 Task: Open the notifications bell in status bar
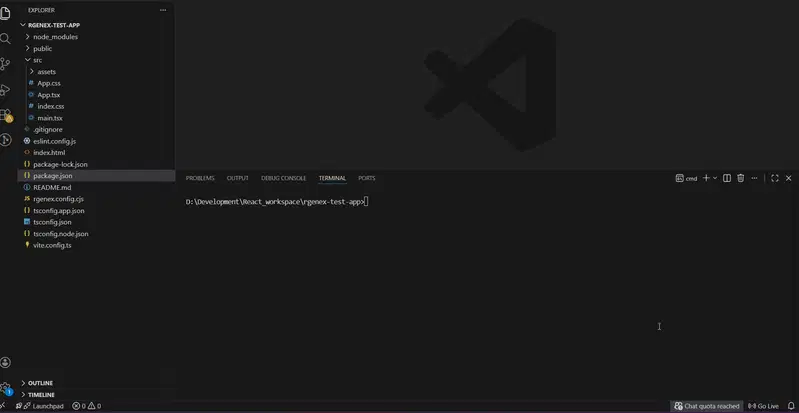click(791, 406)
